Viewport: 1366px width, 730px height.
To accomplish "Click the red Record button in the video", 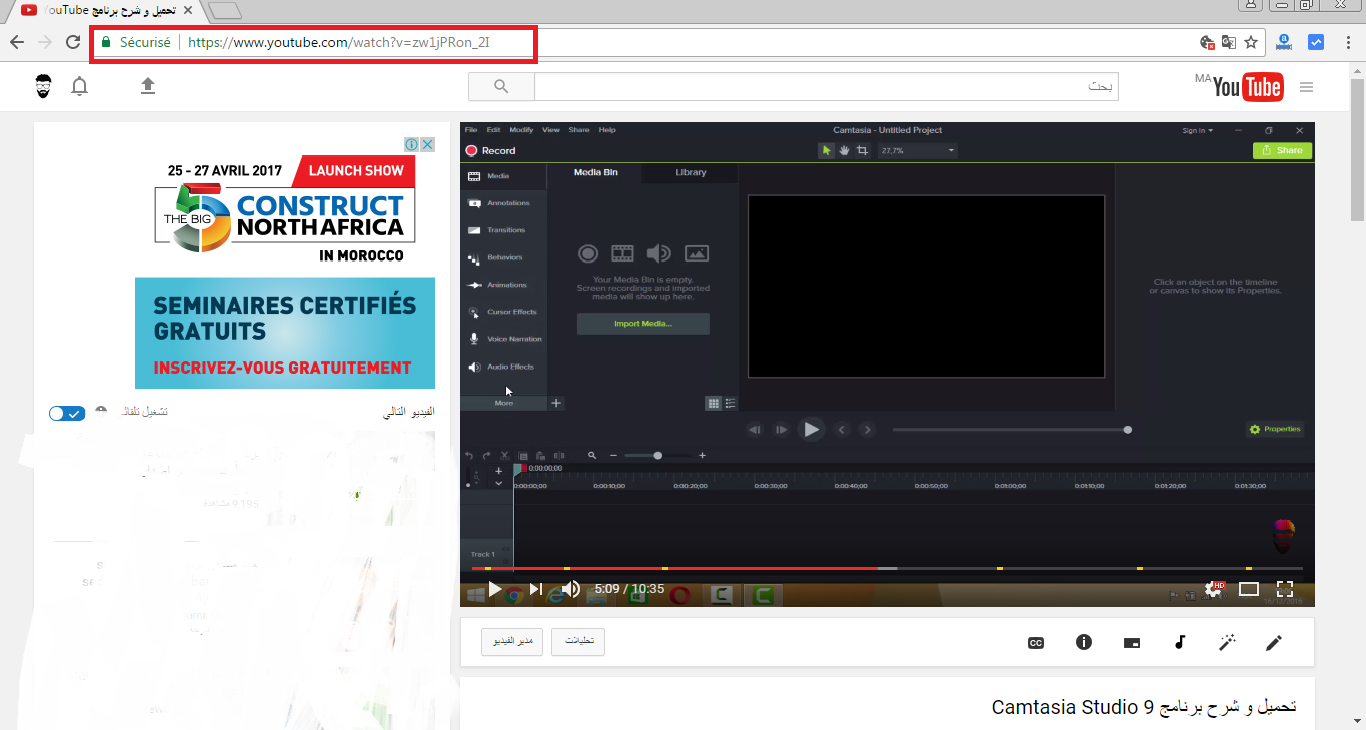I will [490, 151].
